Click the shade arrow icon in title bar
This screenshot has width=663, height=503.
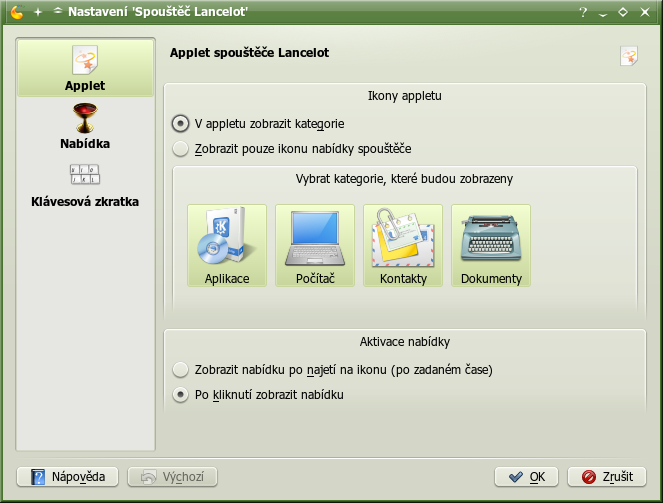click(58, 11)
